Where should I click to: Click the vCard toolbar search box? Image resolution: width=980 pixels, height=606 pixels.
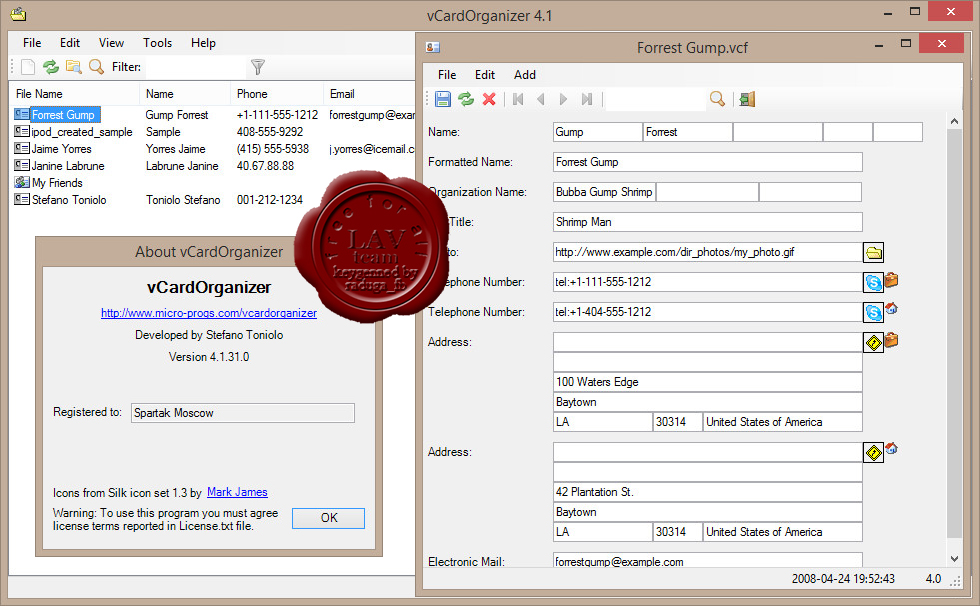656,99
